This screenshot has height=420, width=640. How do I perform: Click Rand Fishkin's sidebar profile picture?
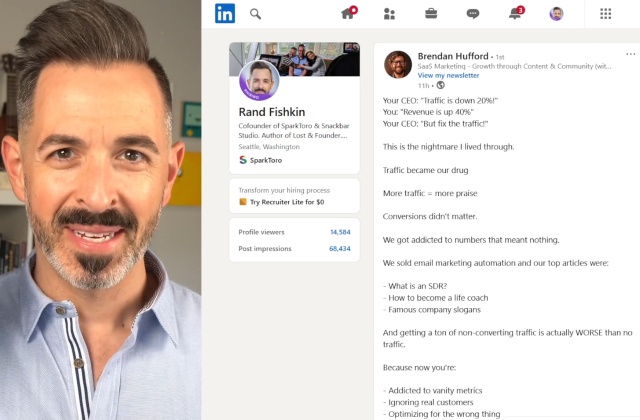point(259,80)
